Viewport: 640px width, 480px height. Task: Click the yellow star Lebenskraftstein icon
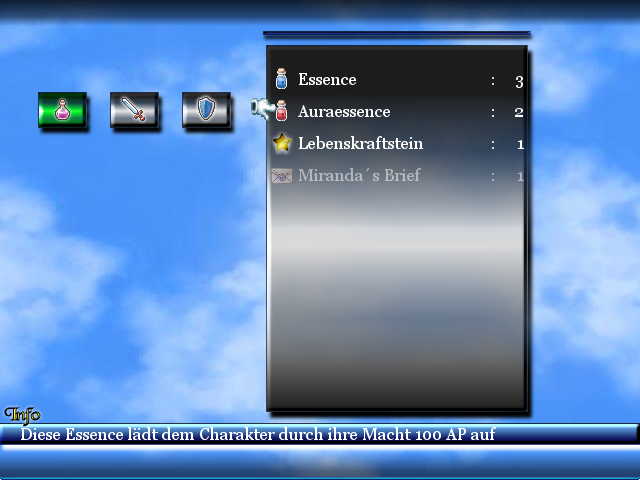tap(282, 143)
